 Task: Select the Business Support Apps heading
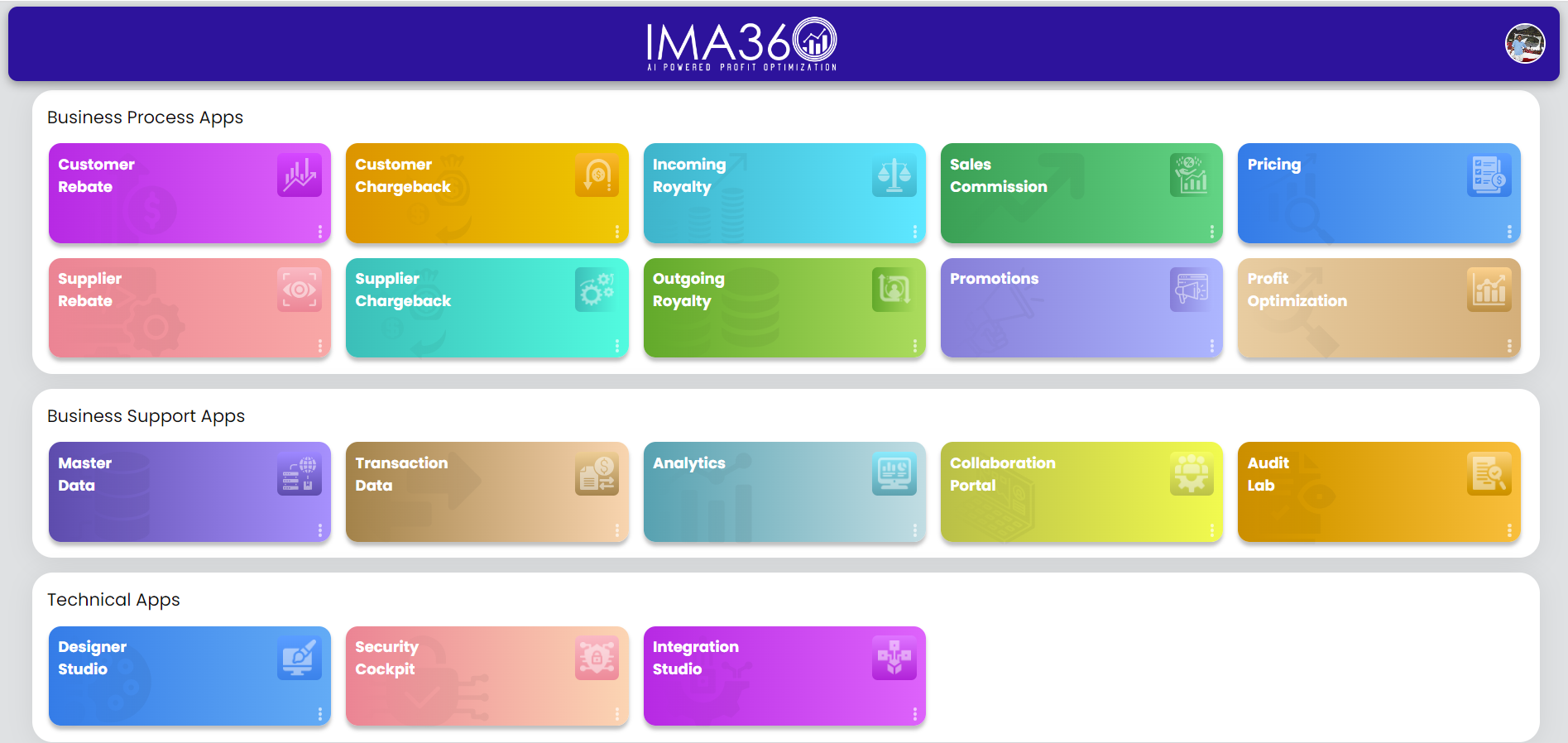click(146, 416)
